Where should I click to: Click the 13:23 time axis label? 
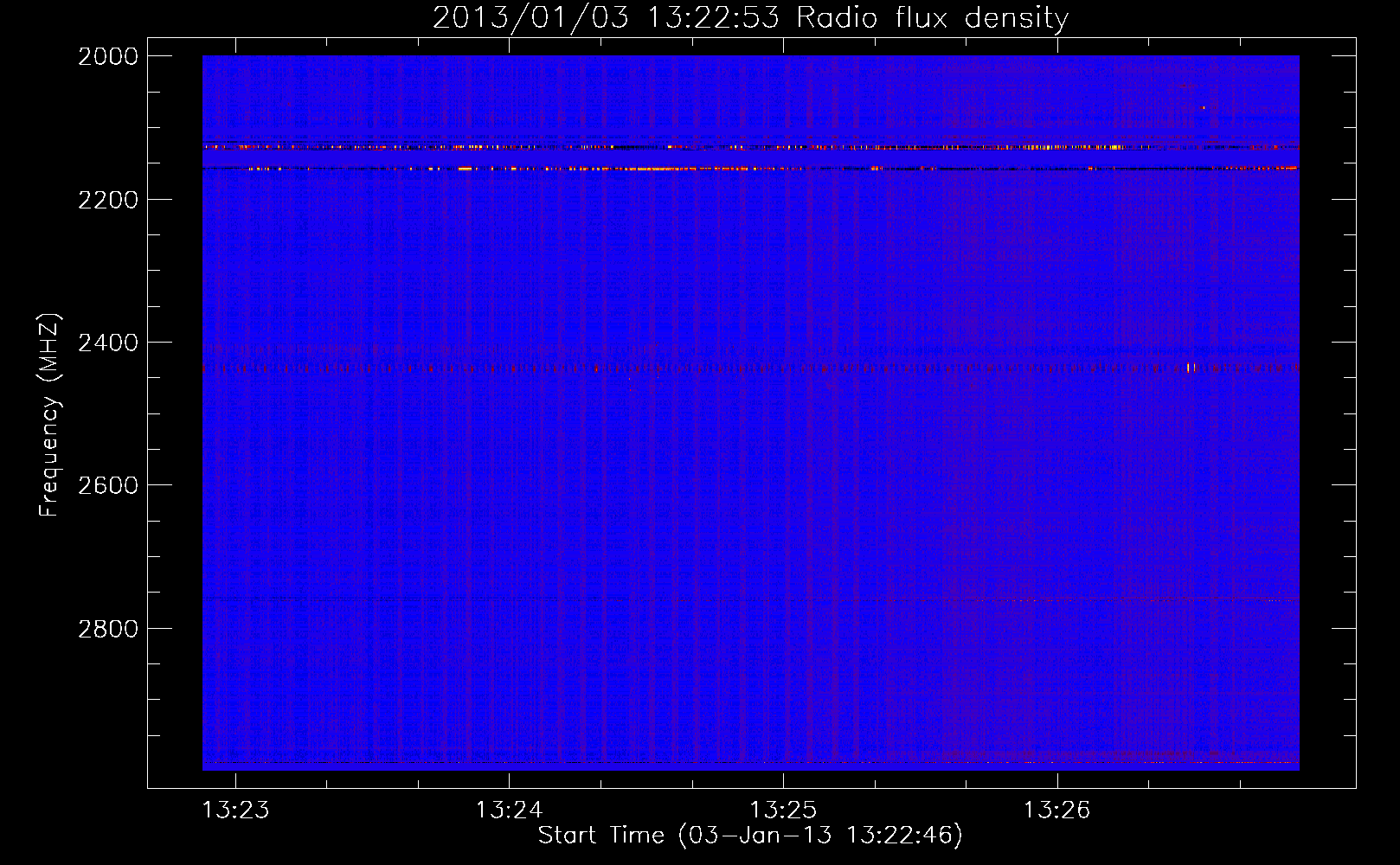tap(235, 810)
